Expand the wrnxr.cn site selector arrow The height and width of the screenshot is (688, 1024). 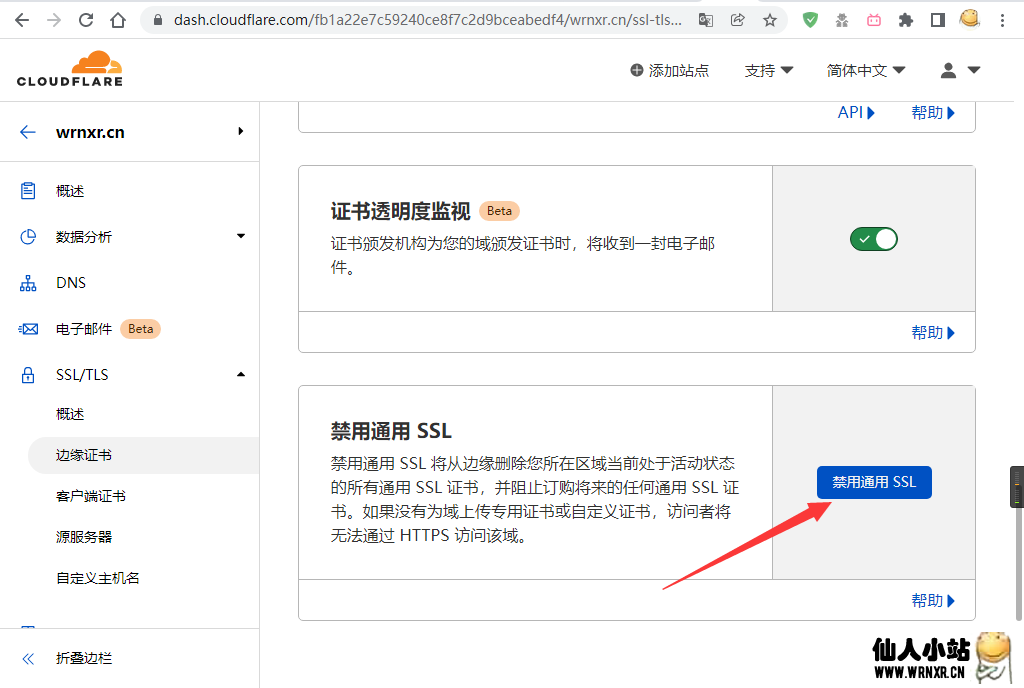241,131
